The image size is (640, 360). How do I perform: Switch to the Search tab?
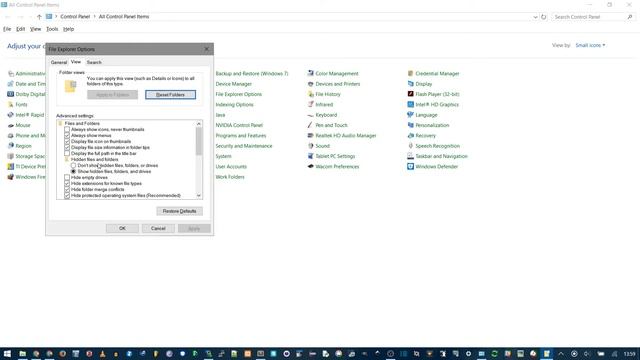tap(94, 62)
